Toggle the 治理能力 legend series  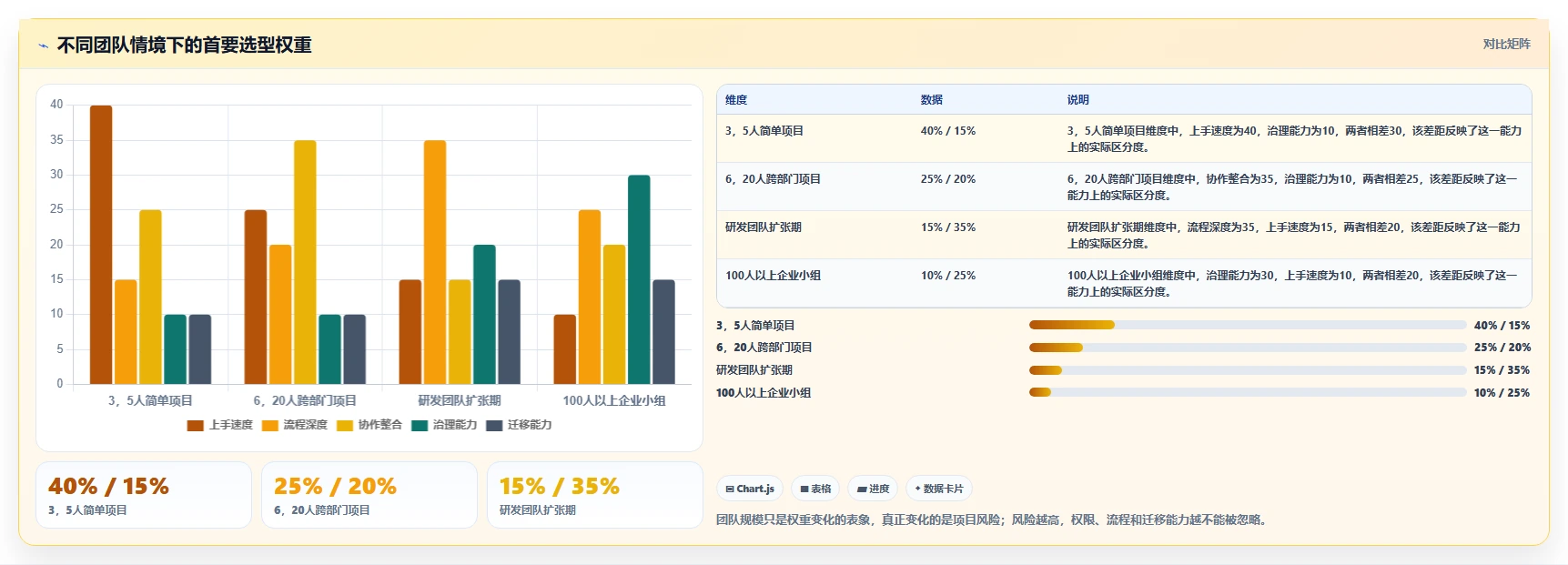pyautogui.click(x=444, y=425)
